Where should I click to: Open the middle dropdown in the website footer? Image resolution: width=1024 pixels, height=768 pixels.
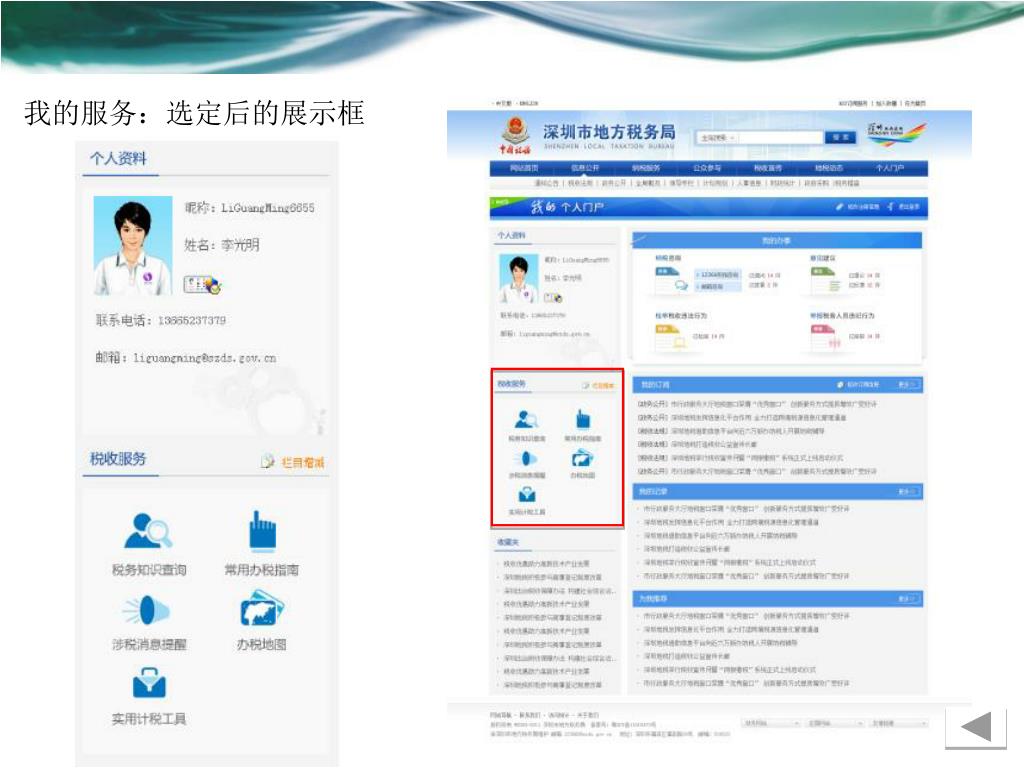point(836,724)
